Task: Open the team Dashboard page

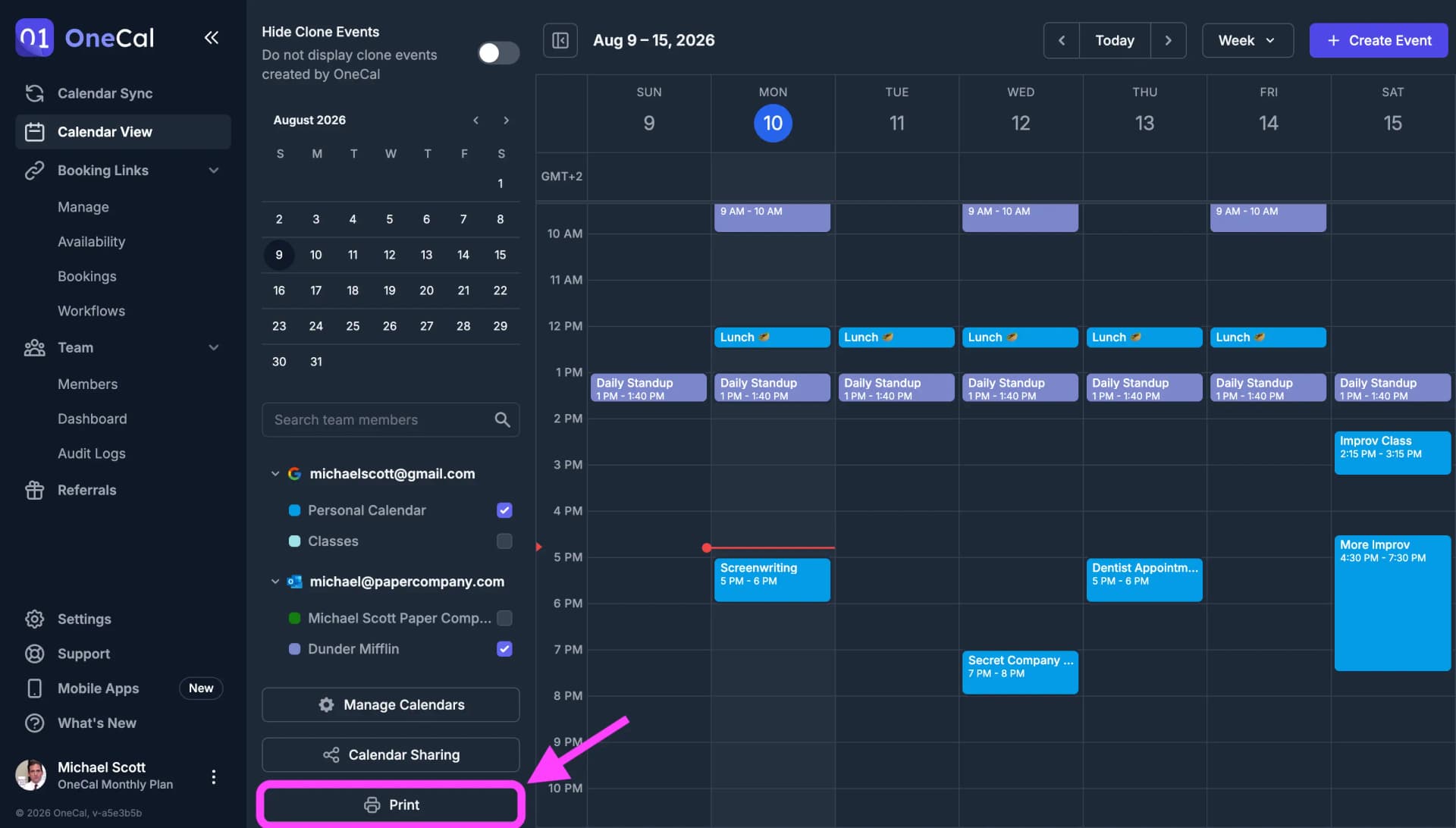Action: pyautogui.click(x=93, y=419)
